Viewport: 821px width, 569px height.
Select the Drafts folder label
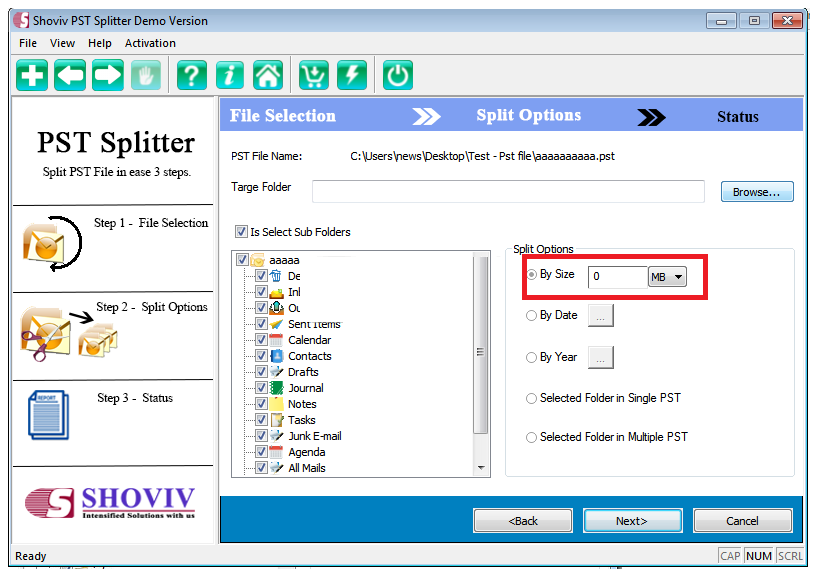[x=303, y=372]
